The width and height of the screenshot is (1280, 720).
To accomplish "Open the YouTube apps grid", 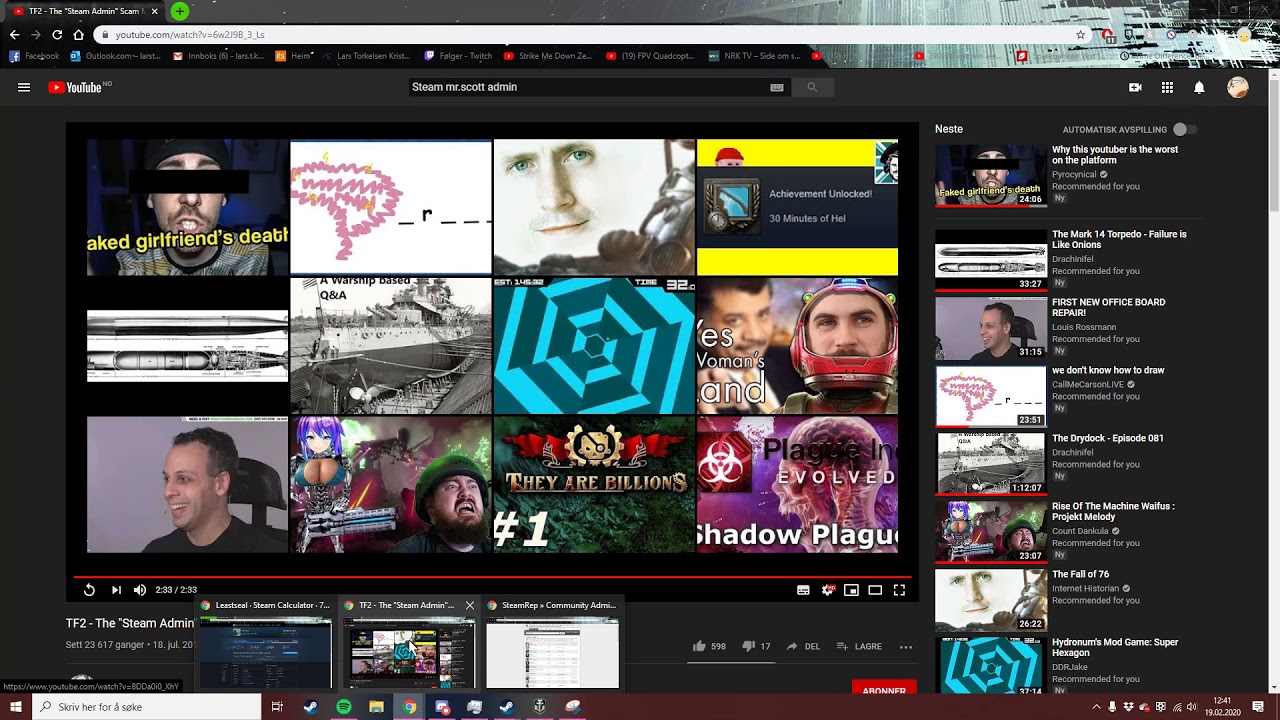I will pyautogui.click(x=1167, y=87).
